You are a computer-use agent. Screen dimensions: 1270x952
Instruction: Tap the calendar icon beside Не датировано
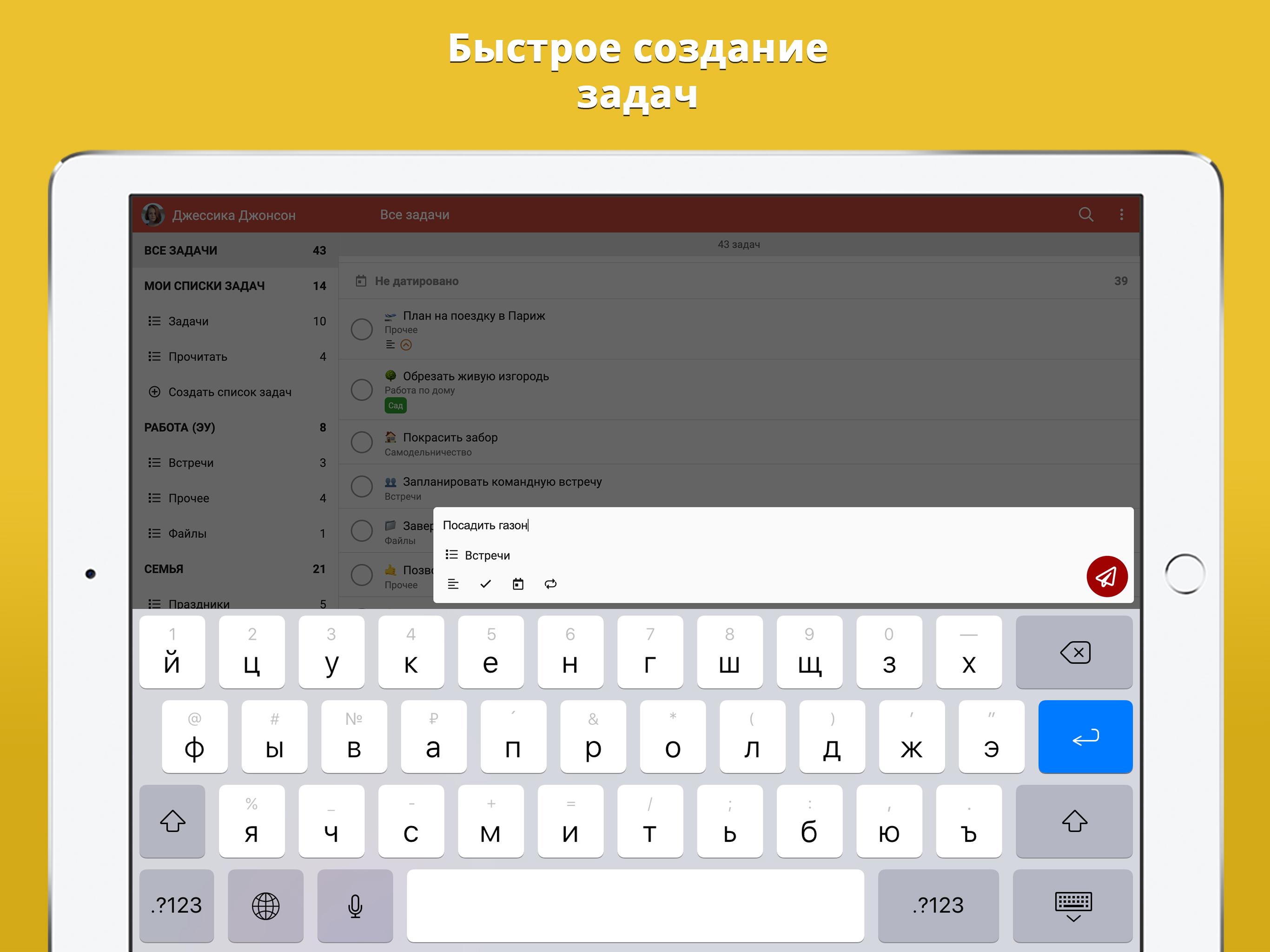(x=361, y=281)
